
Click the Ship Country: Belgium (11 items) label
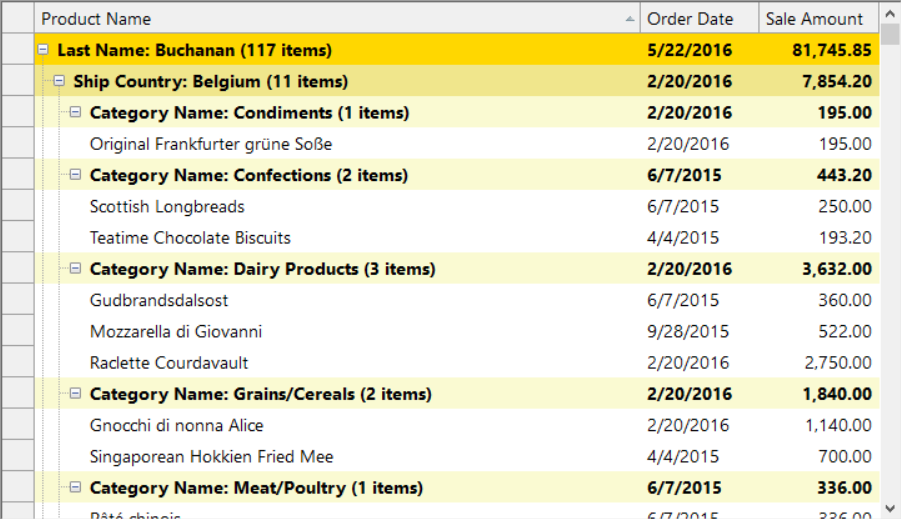(x=210, y=81)
